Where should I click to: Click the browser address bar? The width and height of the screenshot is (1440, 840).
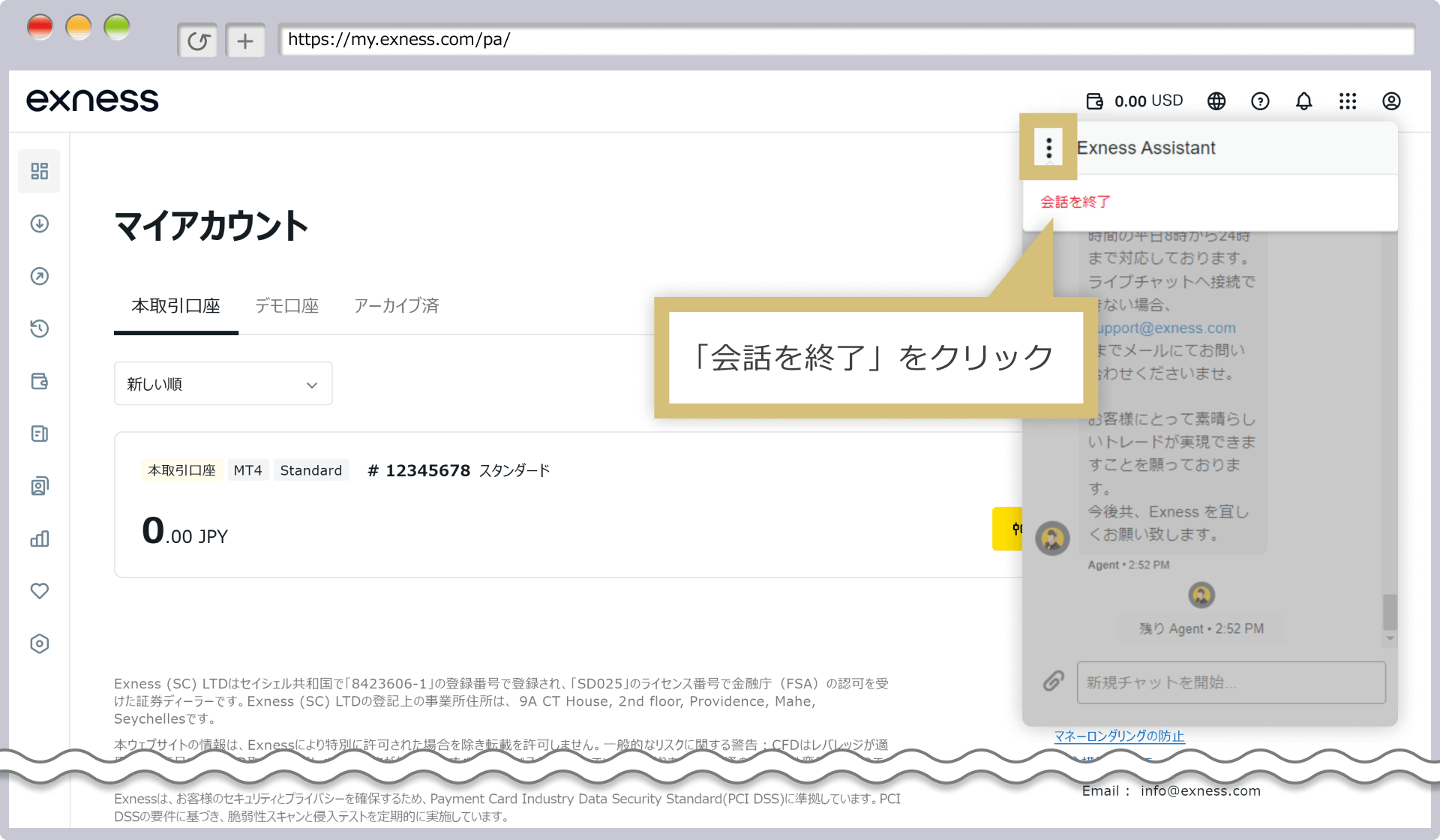tap(847, 40)
